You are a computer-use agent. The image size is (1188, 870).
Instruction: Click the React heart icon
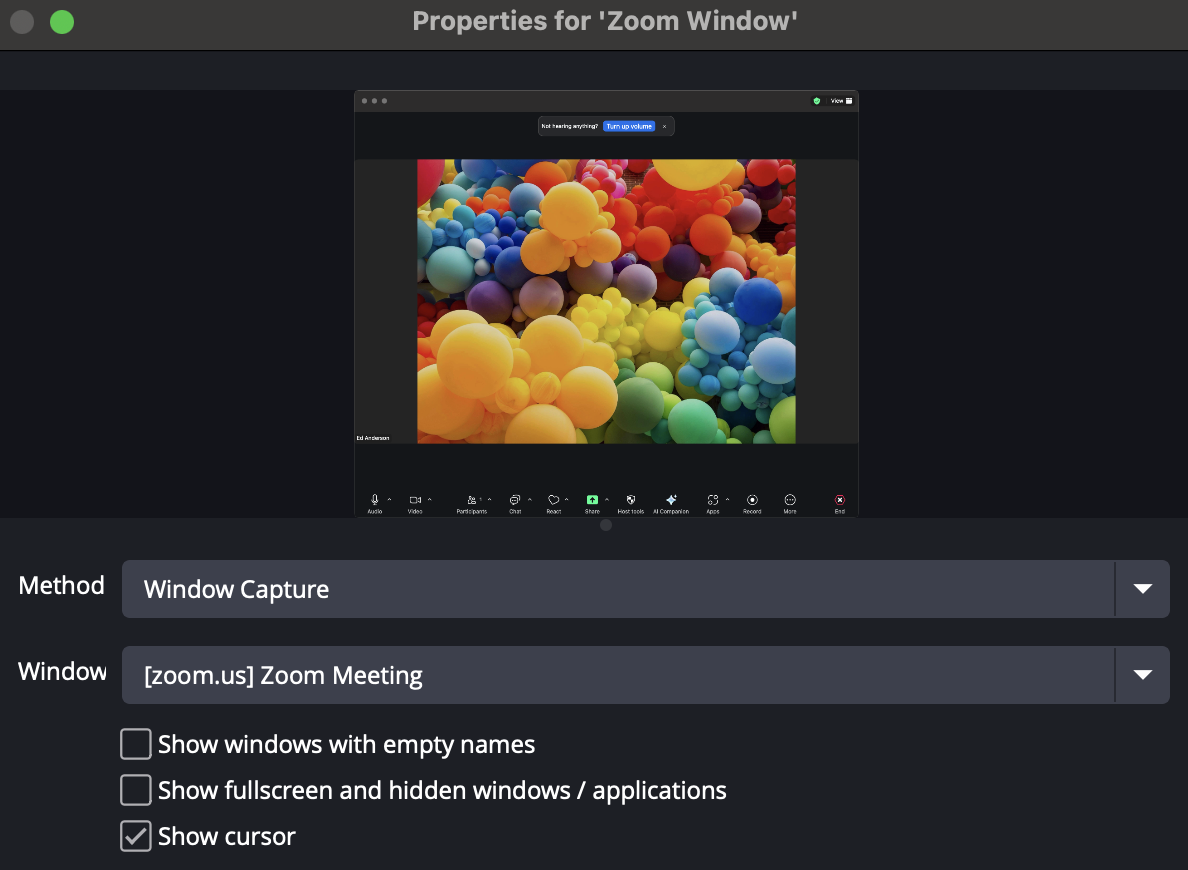[x=553, y=499]
